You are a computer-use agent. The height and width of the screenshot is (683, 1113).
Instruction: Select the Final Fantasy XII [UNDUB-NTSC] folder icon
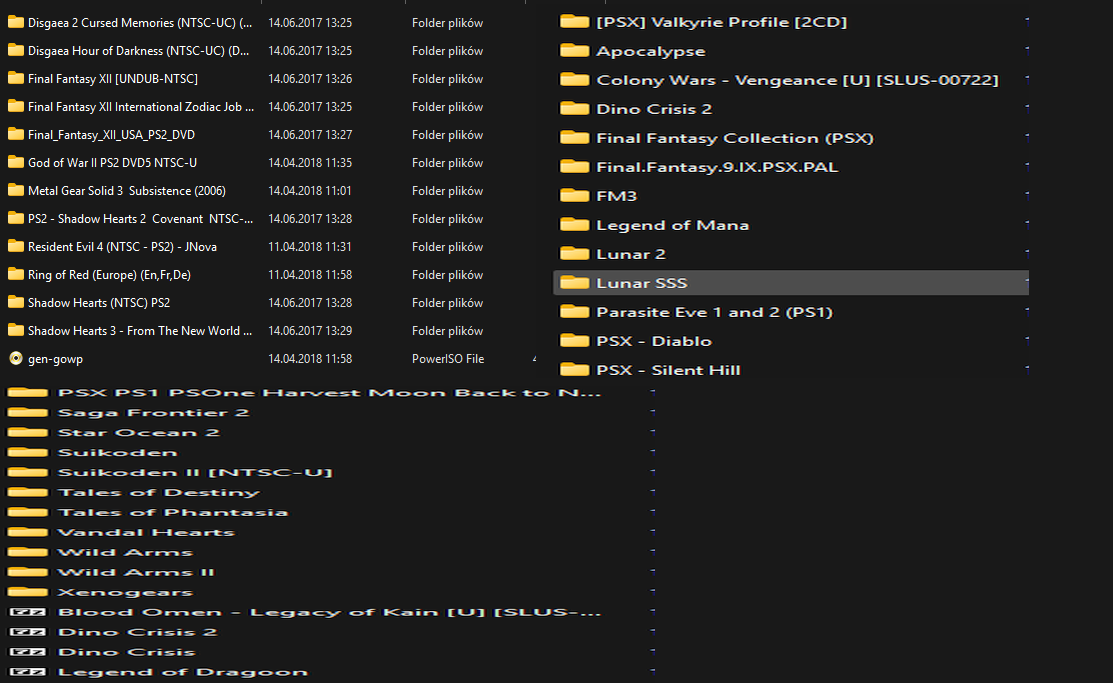click(x=16, y=79)
